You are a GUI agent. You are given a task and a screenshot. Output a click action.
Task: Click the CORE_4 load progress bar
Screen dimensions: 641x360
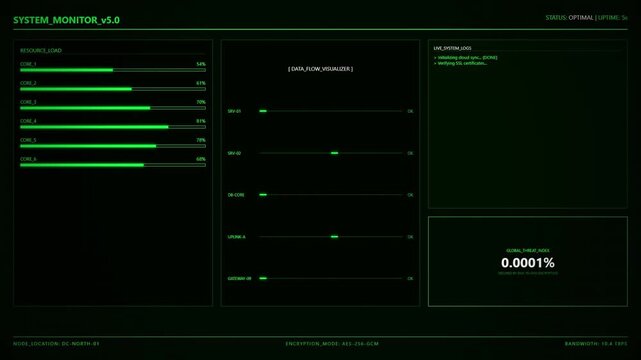pyautogui.click(x=113, y=127)
